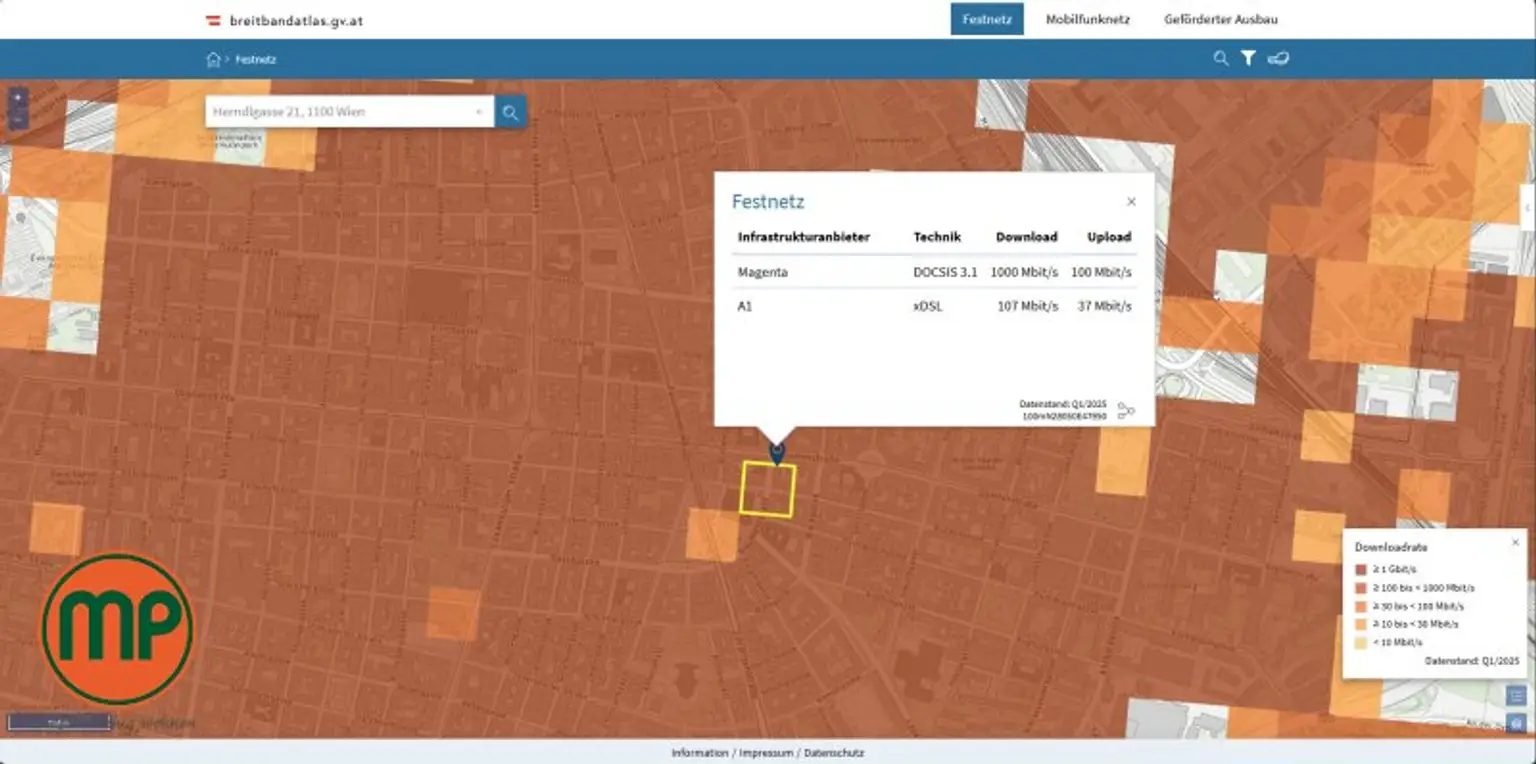Open the Impressum link in footer
This screenshot has width=1536, height=764.
point(766,753)
